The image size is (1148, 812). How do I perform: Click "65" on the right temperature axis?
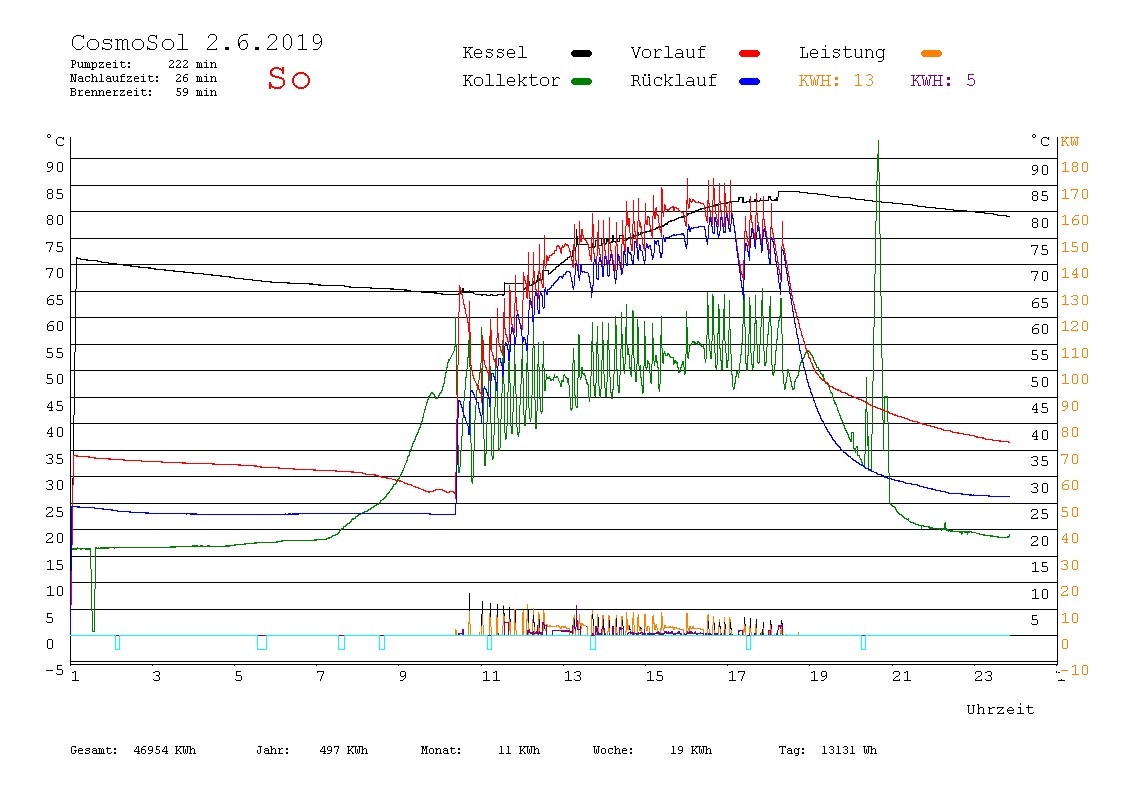click(1040, 303)
